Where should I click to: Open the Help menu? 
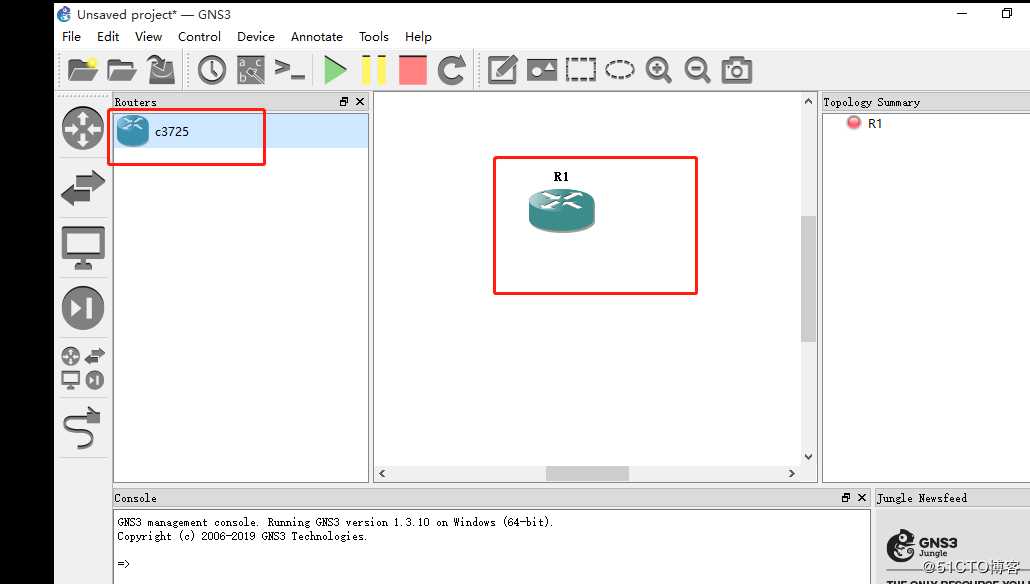[x=418, y=37]
